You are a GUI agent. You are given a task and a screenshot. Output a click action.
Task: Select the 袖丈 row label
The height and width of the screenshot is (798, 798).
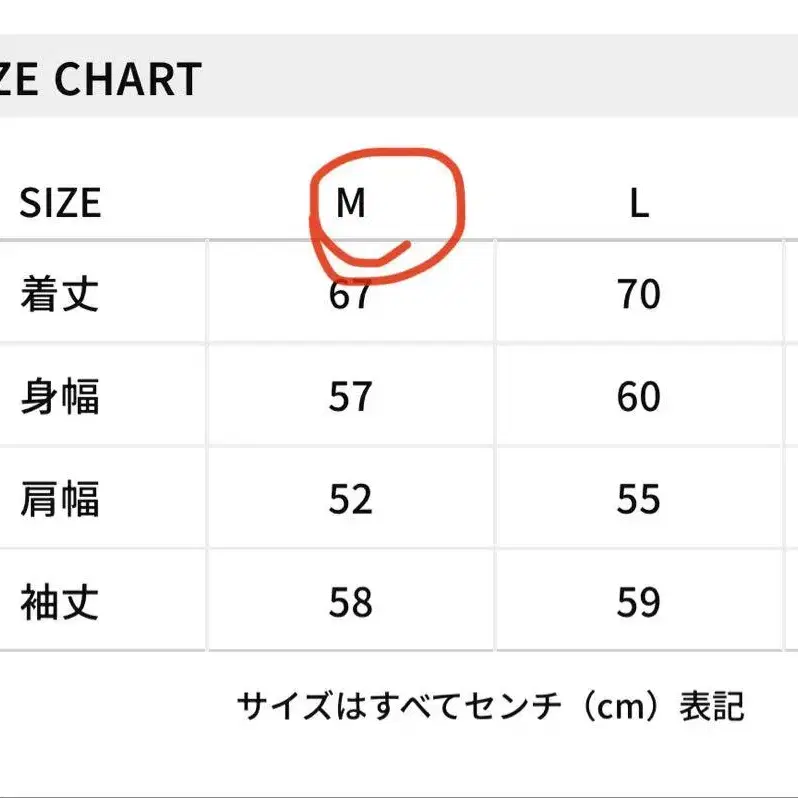60,602
